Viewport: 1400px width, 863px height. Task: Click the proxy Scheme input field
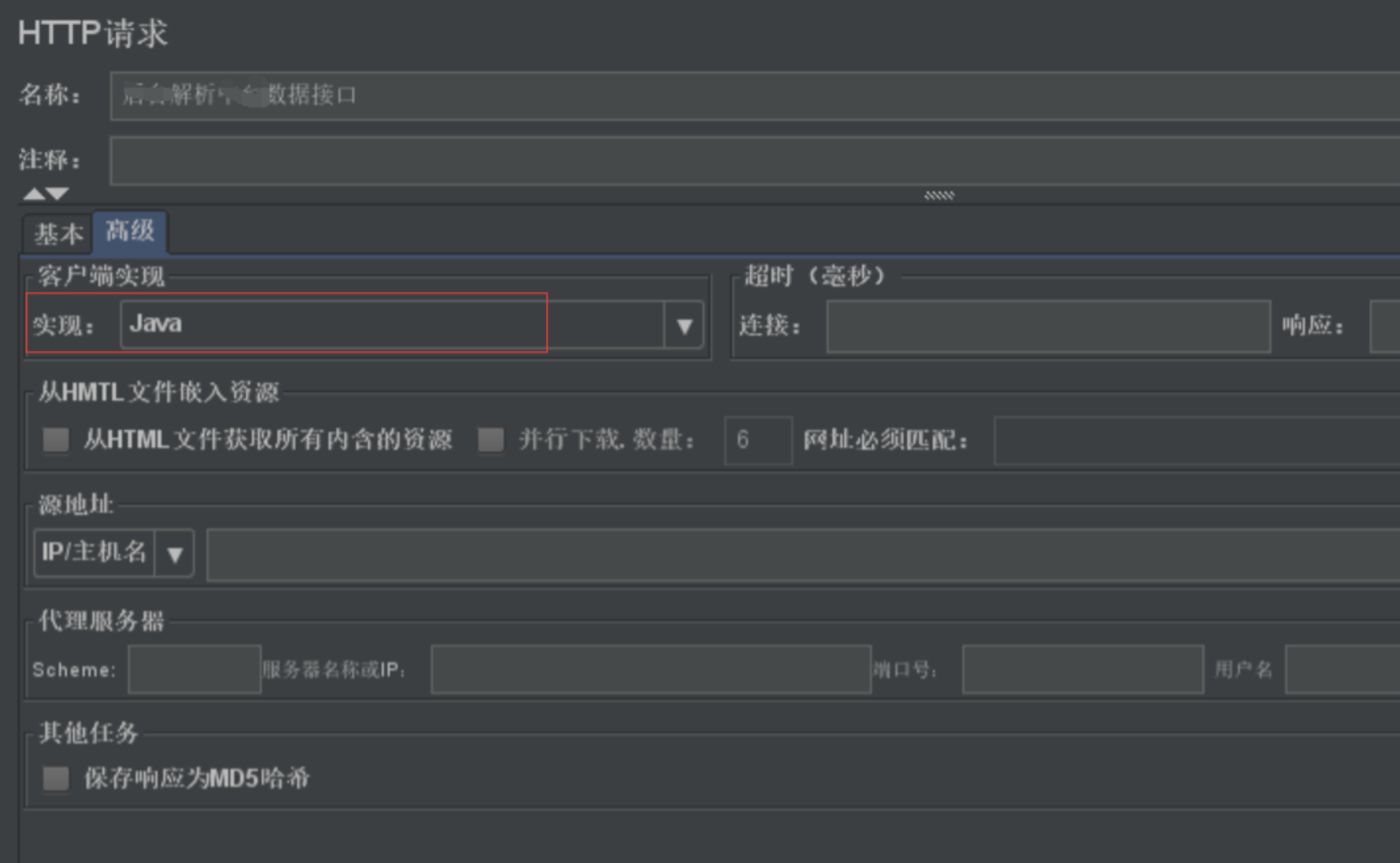[194, 670]
